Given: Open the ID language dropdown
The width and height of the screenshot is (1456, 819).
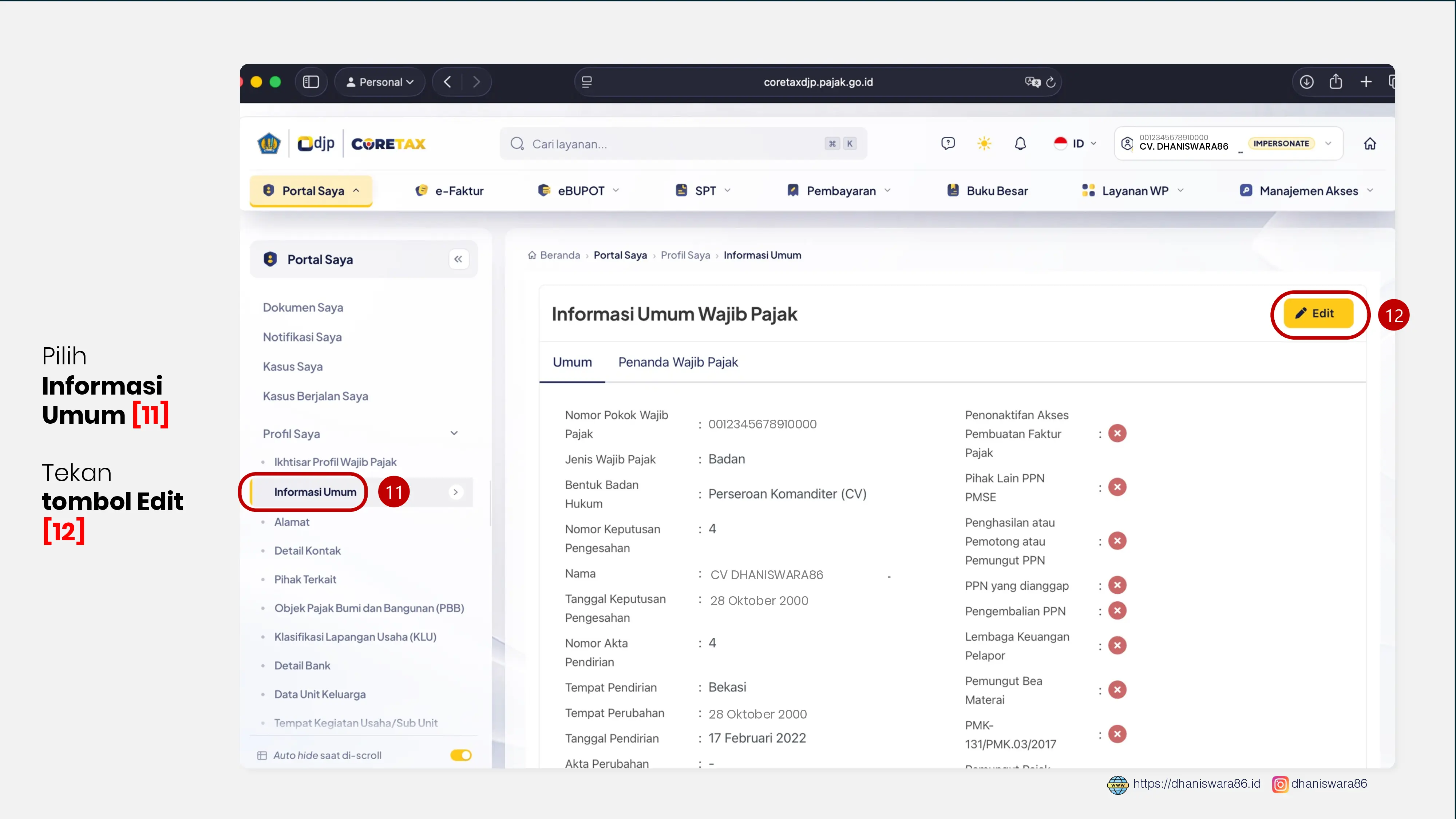Looking at the screenshot, I should [x=1075, y=143].
